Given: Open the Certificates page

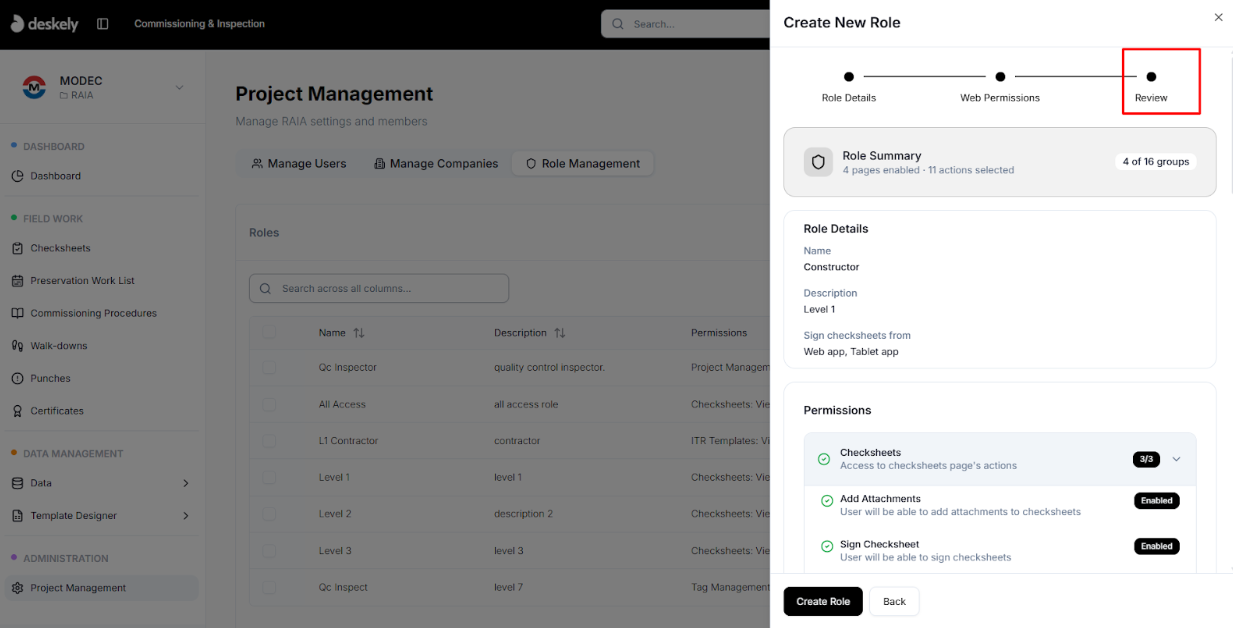Looking at the screenshot, I should coord(58,410).
